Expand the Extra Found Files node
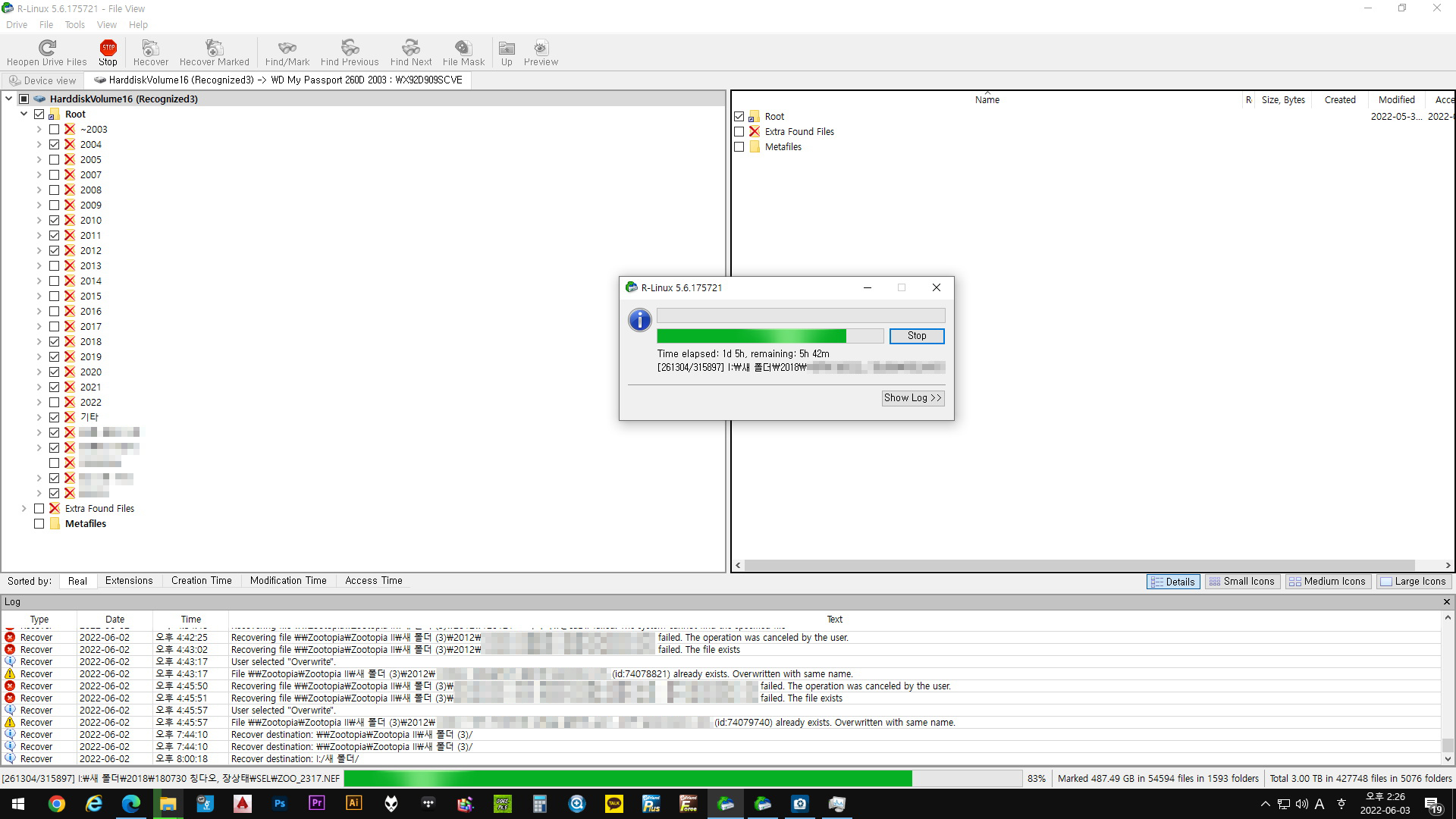Viewport: 1456px width, 819px height. (24, 509)
